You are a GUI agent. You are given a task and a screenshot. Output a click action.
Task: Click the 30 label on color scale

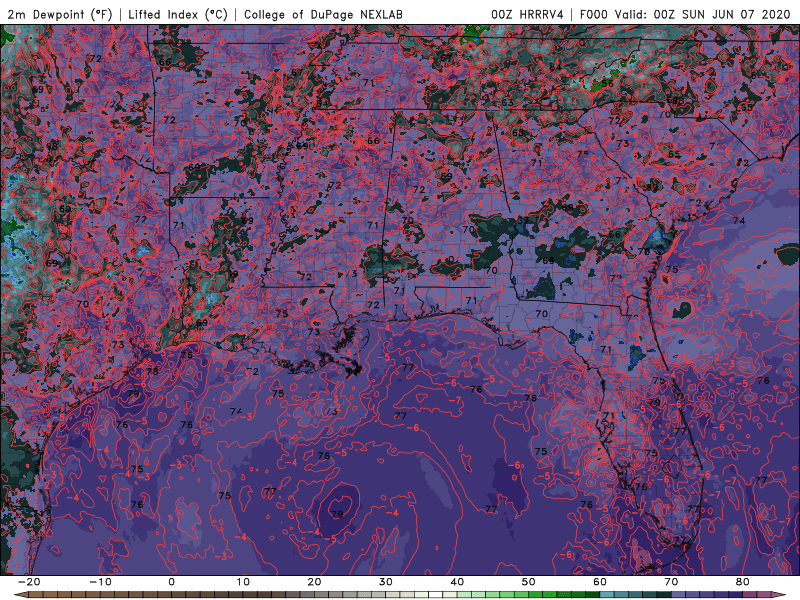386,582
